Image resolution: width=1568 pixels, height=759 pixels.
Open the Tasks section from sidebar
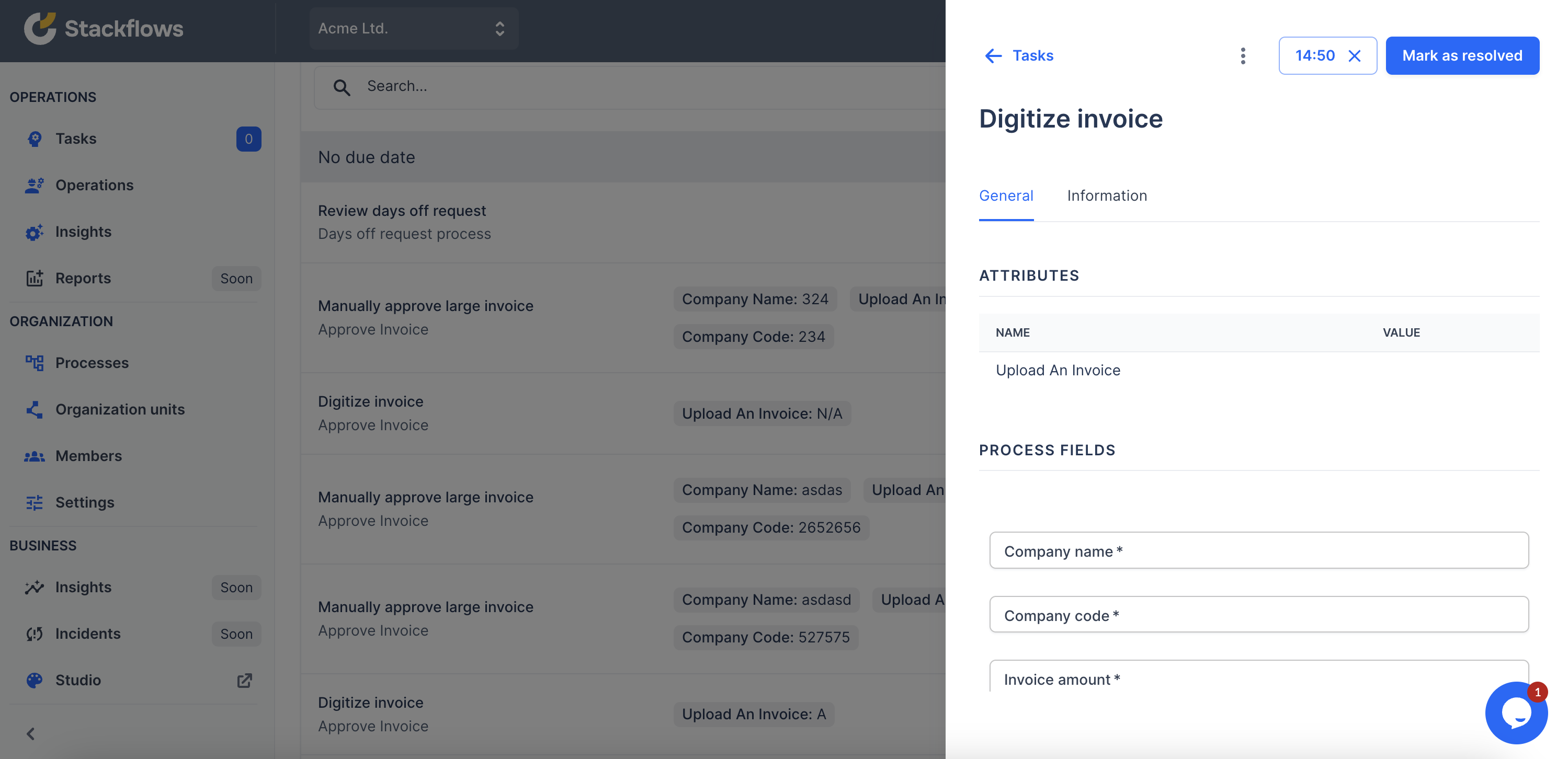76,138
